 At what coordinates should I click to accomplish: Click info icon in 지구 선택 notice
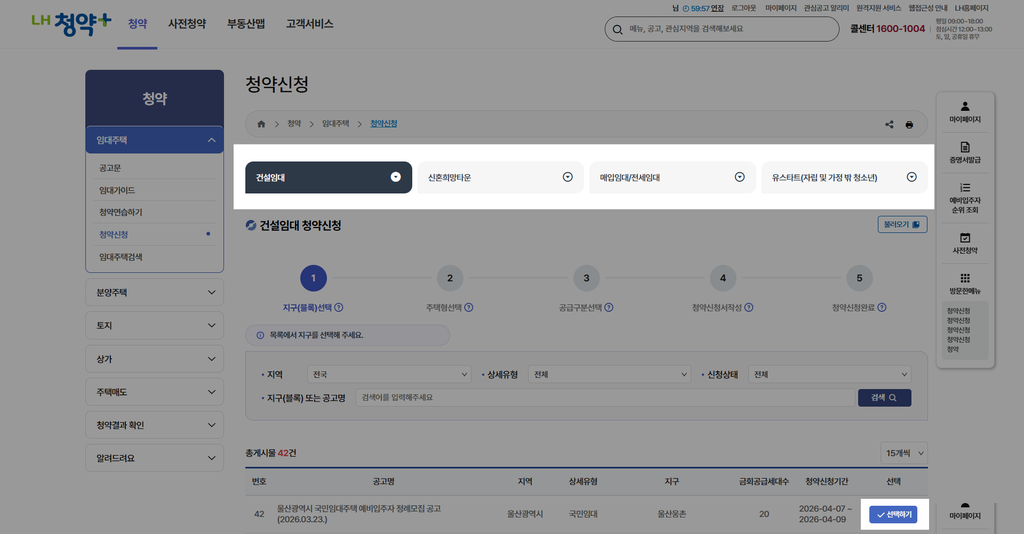pos(261,336)
